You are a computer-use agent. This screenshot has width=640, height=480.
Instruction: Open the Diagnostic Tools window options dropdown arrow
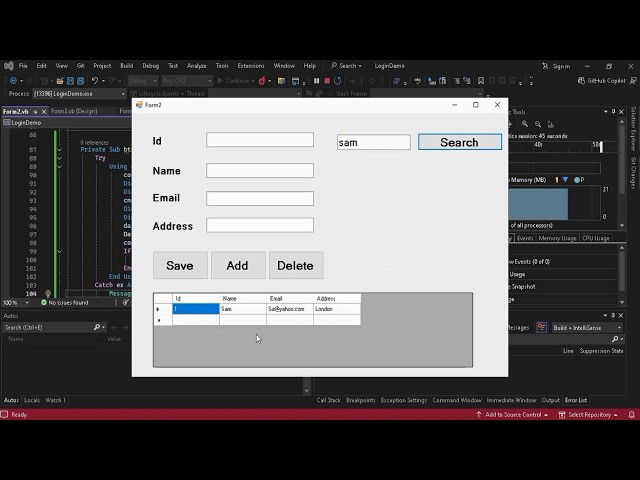(606, 111)
